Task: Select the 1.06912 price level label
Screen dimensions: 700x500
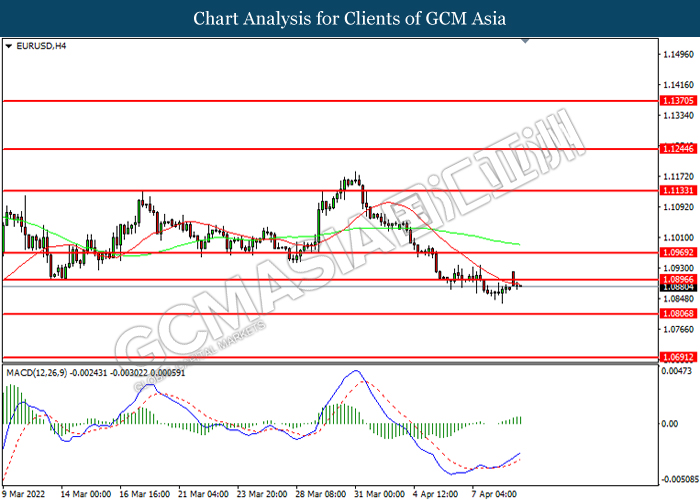Action: coord(678,357)
